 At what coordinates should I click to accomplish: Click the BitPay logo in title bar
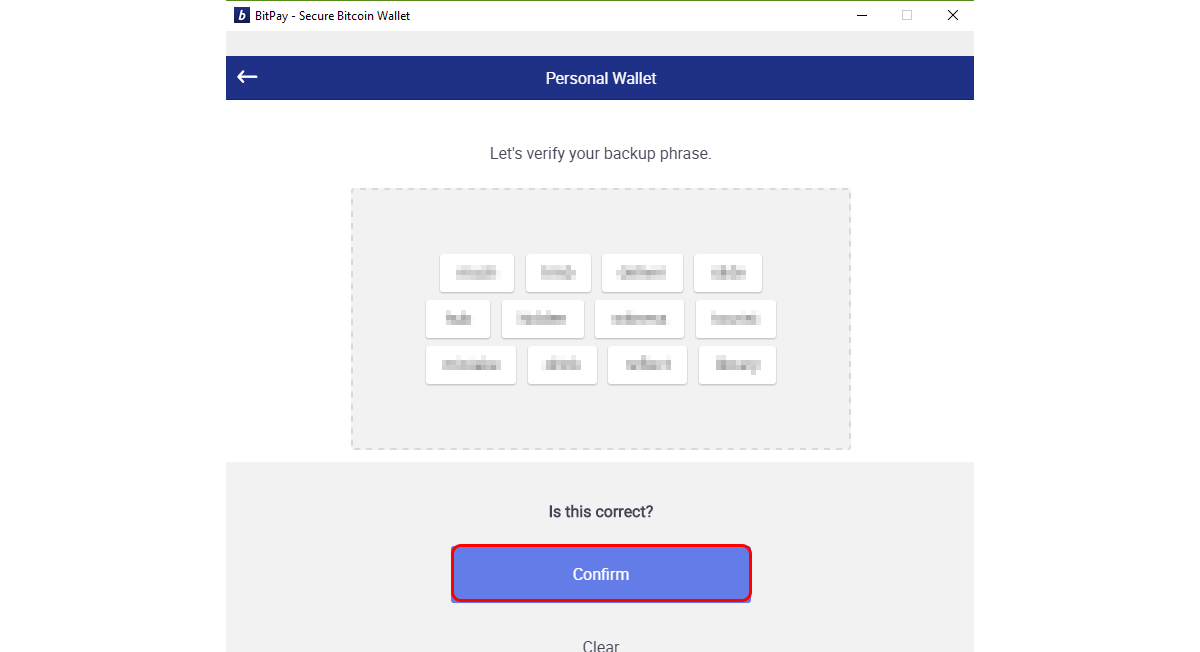tap(241, 15)
